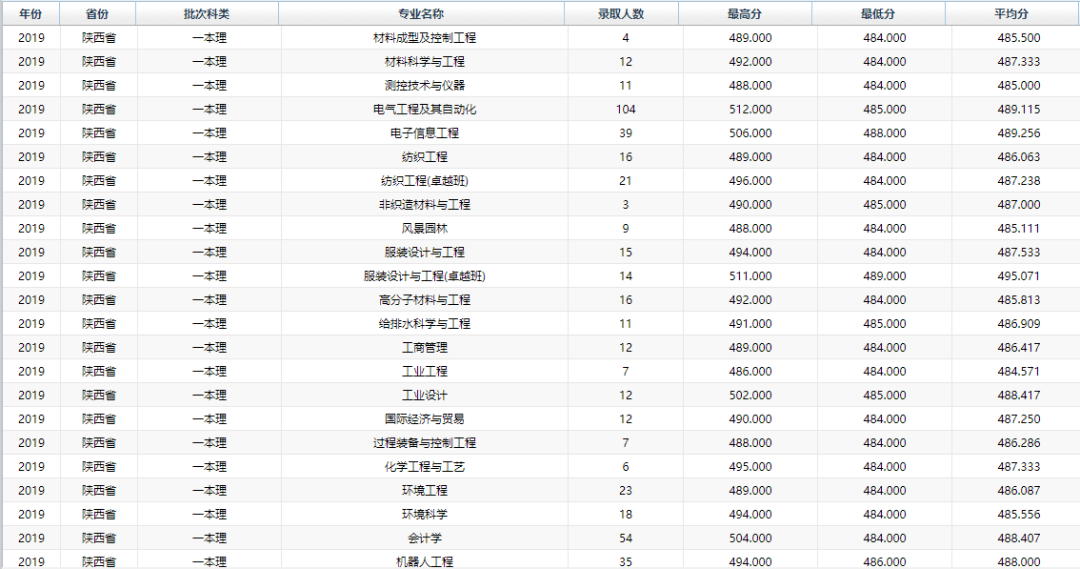The width and height of the screenshot is (1080, 569).
Task: Select the 高分子材料与工程 cell
Action: [424, 300]
